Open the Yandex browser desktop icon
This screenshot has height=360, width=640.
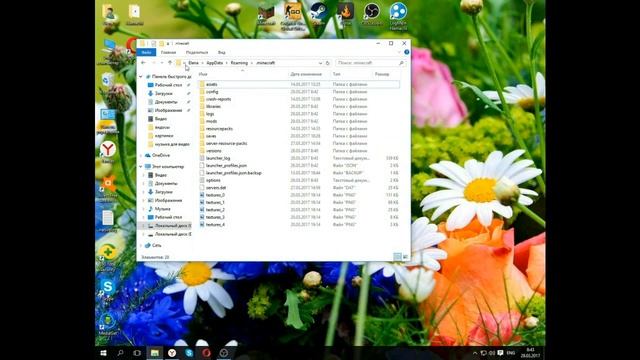point(108,150)
